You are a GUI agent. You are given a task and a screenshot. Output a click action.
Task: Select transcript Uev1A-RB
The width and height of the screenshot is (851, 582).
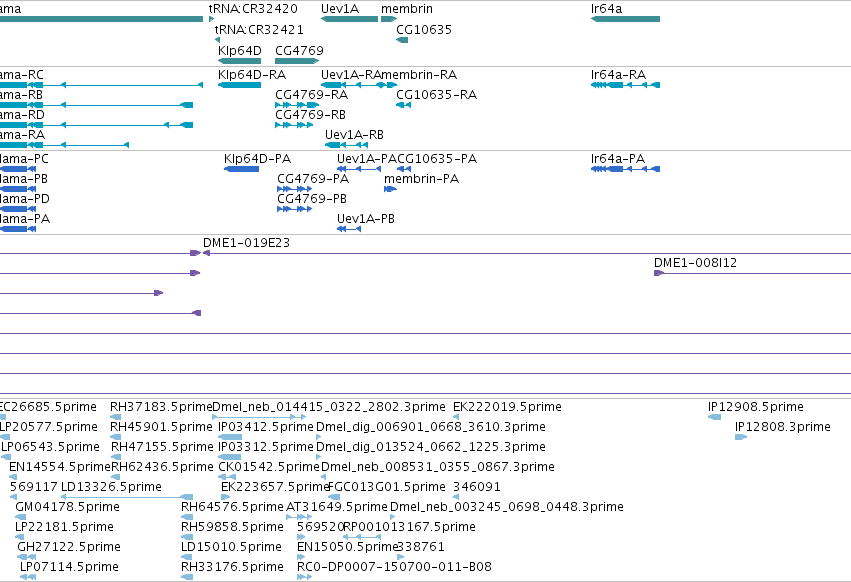[x=346, y=145]
